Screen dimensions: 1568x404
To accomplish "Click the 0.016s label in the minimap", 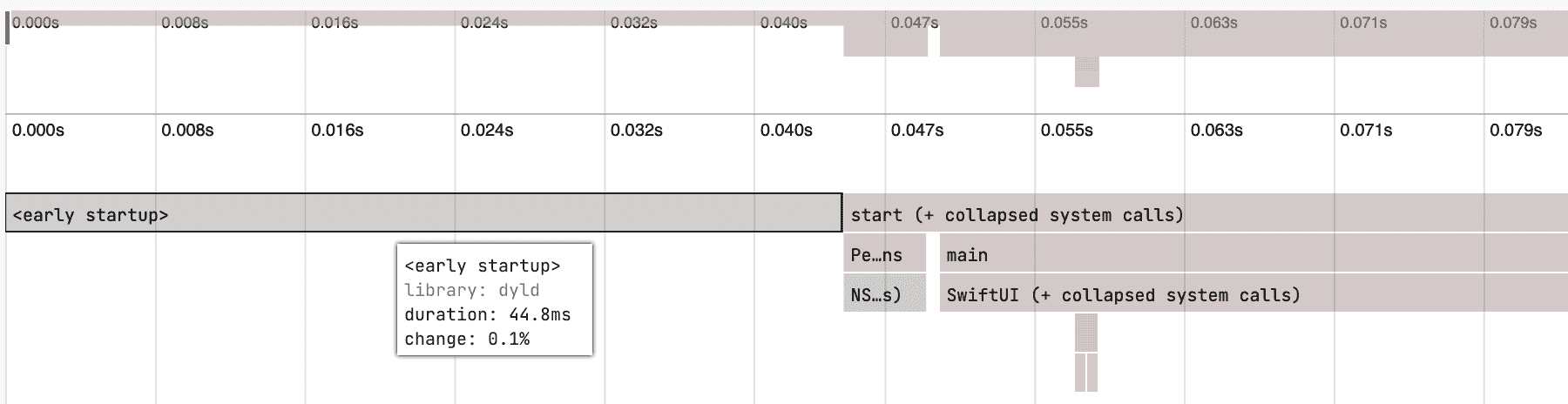I will click(335, 23).
